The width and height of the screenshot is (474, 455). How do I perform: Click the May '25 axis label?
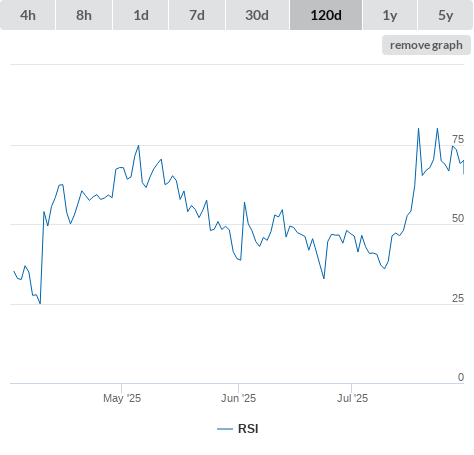coord(122,398)
